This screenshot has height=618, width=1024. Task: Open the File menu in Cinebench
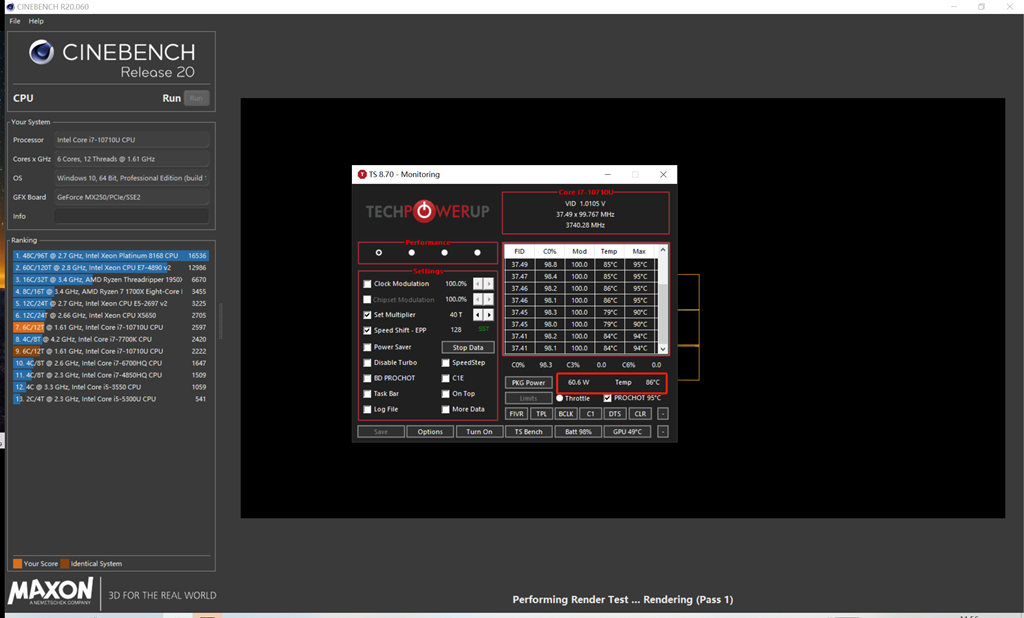click(x=15, y=21)
